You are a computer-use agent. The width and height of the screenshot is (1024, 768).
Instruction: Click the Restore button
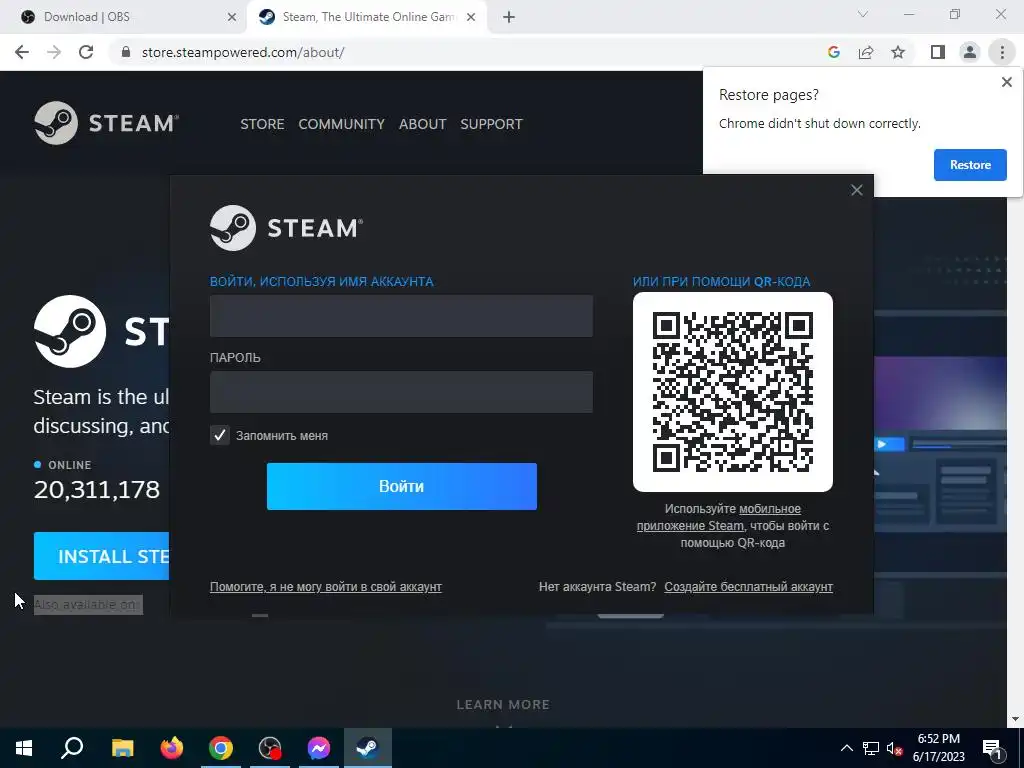970,165
